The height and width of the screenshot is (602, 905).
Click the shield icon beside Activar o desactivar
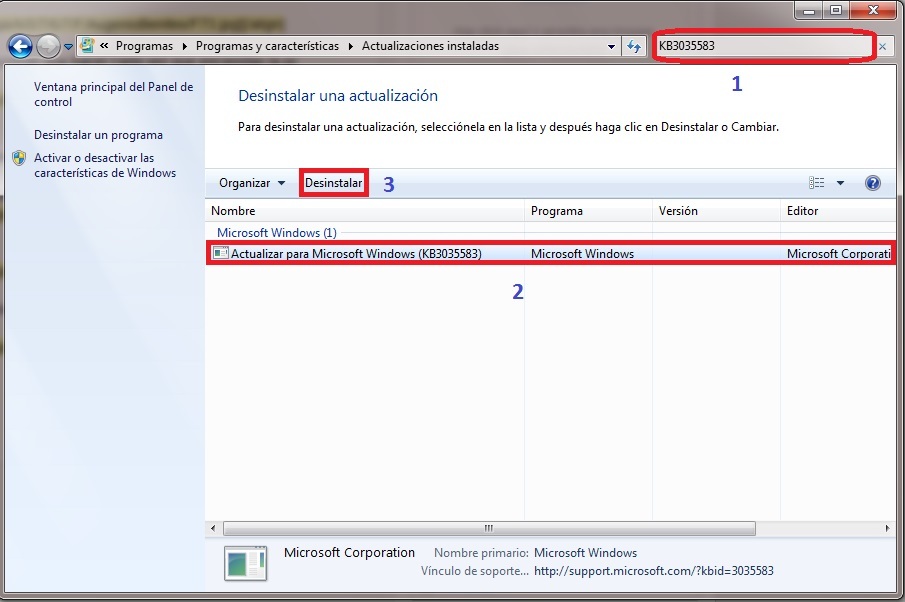[x=19, y=158]
